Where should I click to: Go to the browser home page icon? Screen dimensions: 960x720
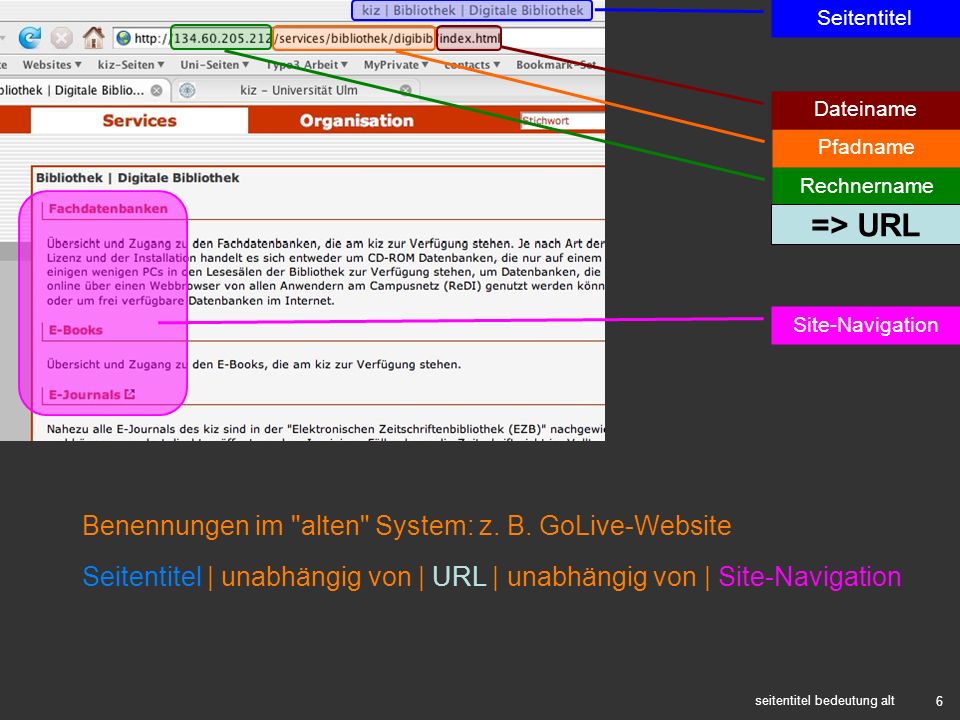coord(93,37)
